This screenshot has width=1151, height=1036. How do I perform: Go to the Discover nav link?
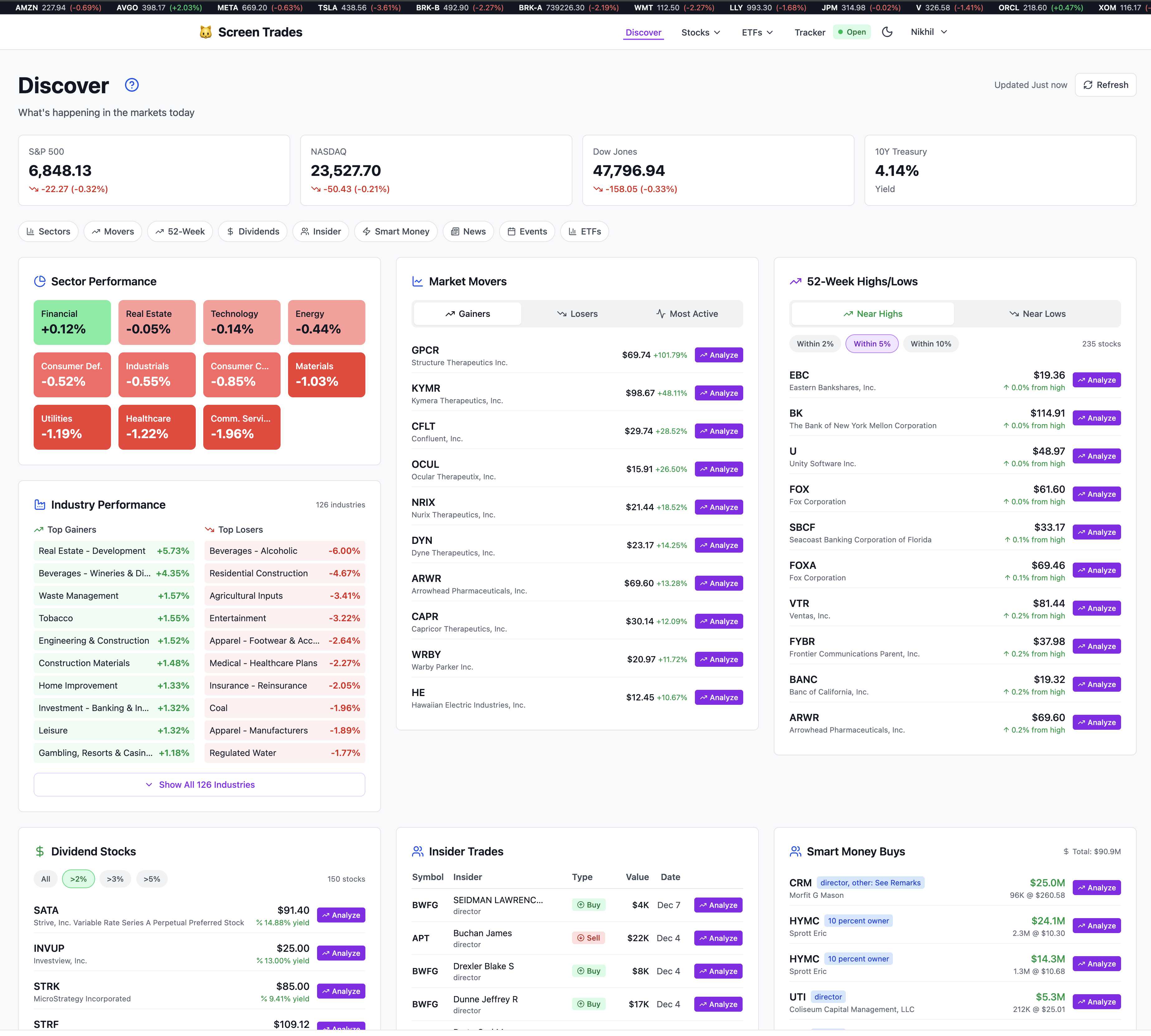643,32
